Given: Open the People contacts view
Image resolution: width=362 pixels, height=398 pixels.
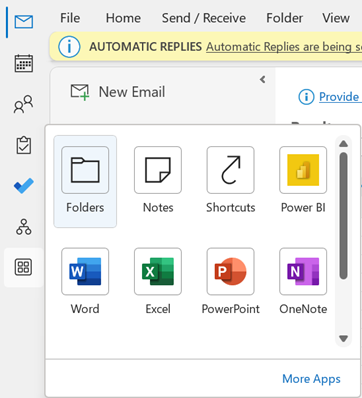Looking at the screenshot, I should [x=24, y=104].
